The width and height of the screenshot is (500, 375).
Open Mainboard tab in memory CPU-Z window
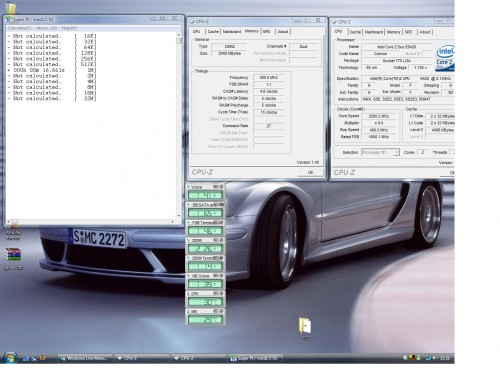[232, 32]
